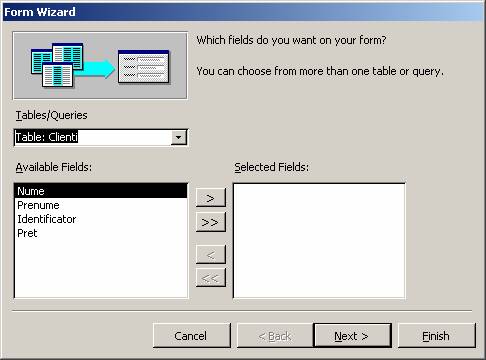Go forward with the Next > button
Viewport: 486px width, 360px height.
352,336
